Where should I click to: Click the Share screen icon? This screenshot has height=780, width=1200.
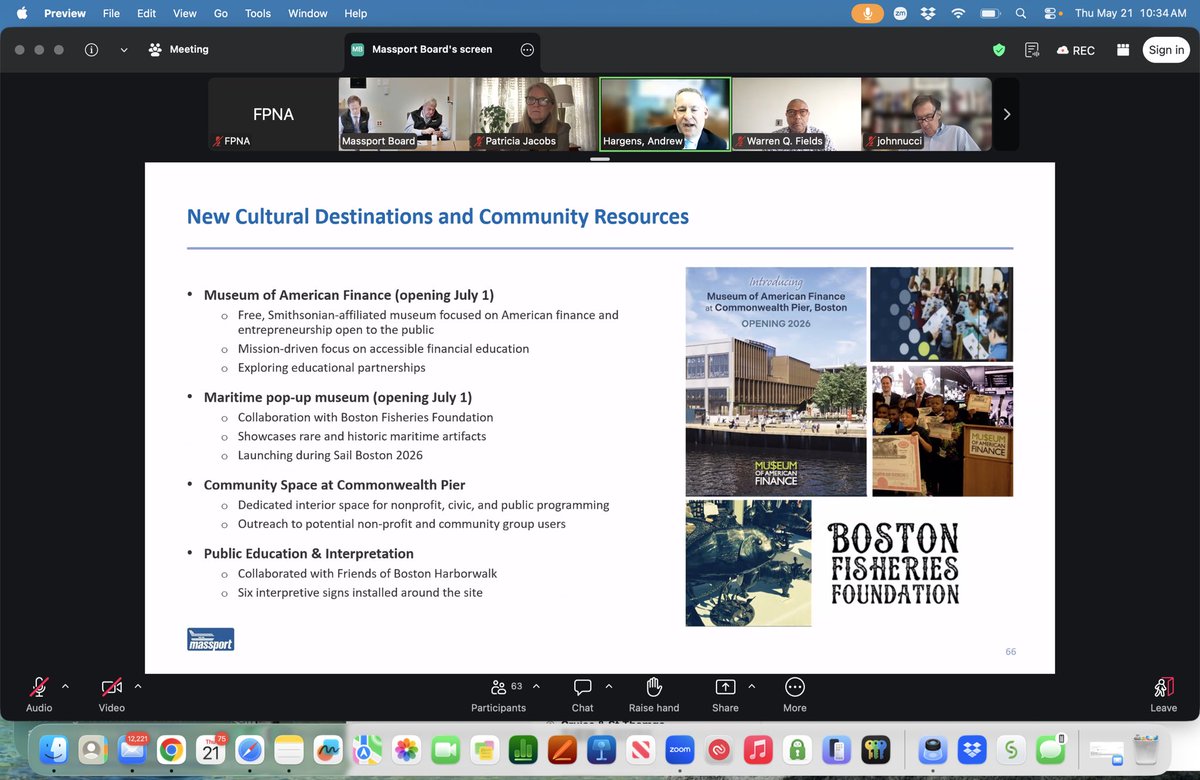(725, 687)
